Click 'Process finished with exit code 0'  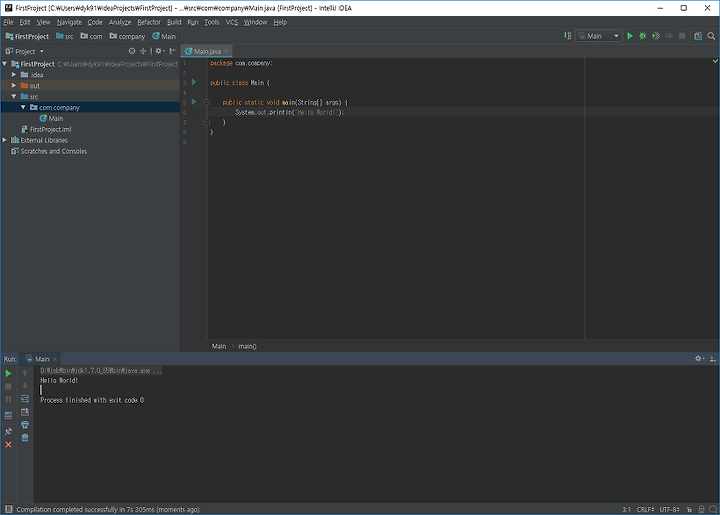click(92, 400)
